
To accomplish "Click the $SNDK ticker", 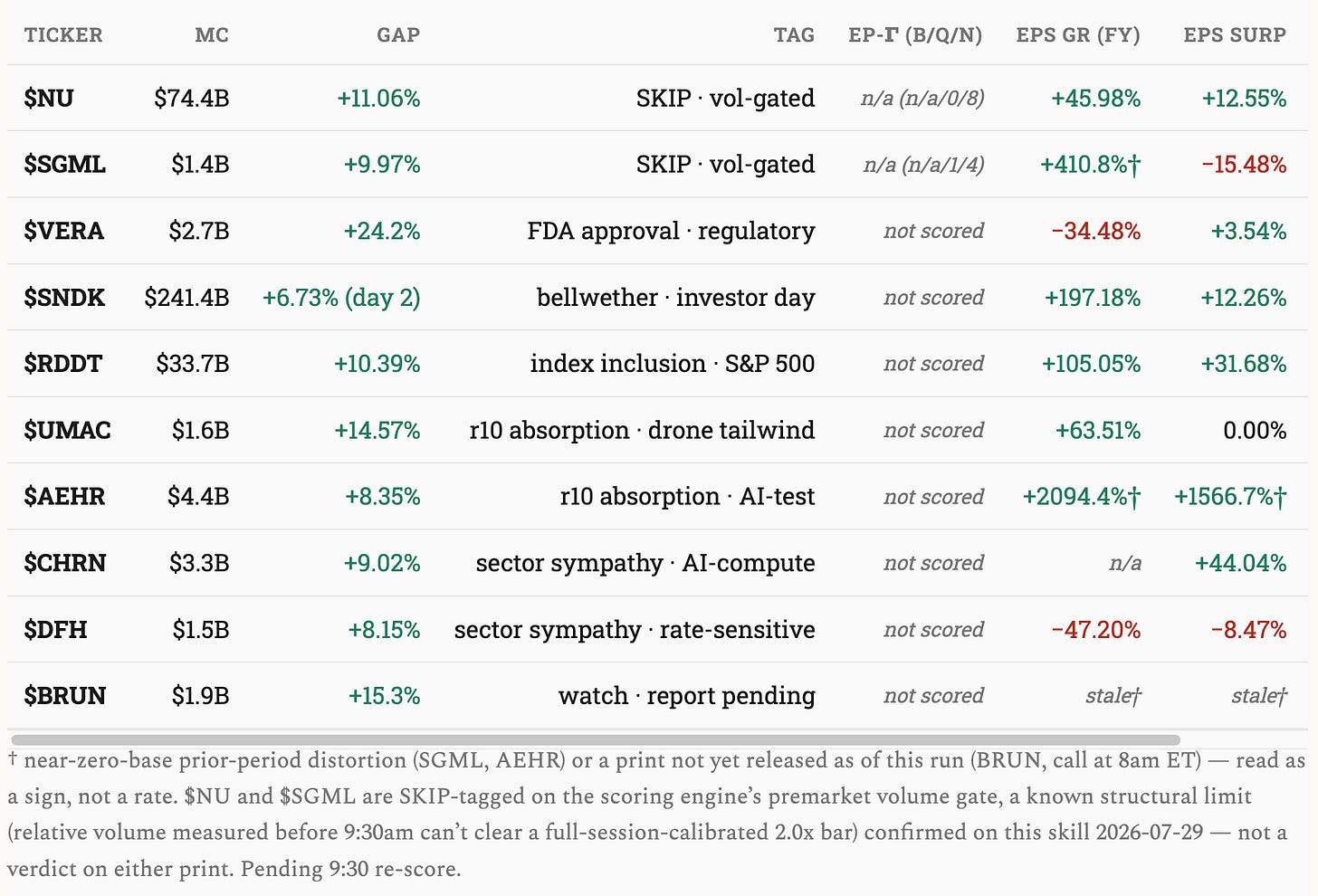I will point(64,297).
